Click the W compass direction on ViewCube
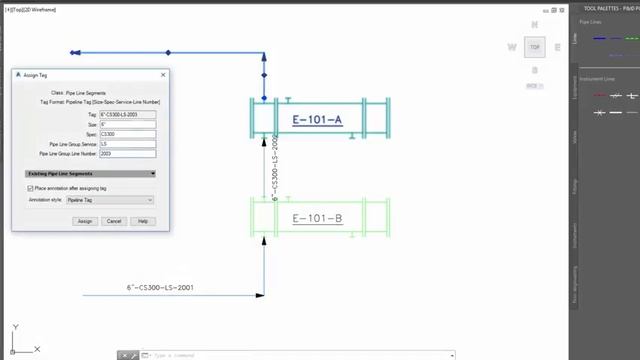 tap(512, 47)
